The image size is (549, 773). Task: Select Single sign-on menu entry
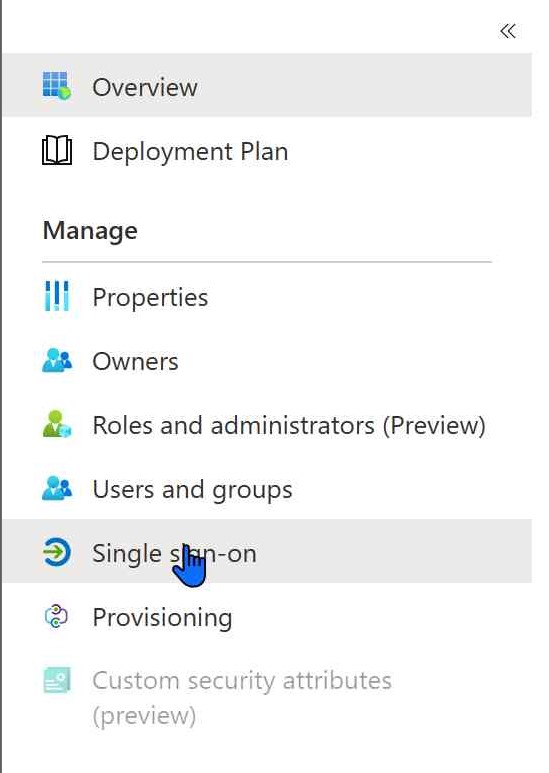tap(267, 551)
